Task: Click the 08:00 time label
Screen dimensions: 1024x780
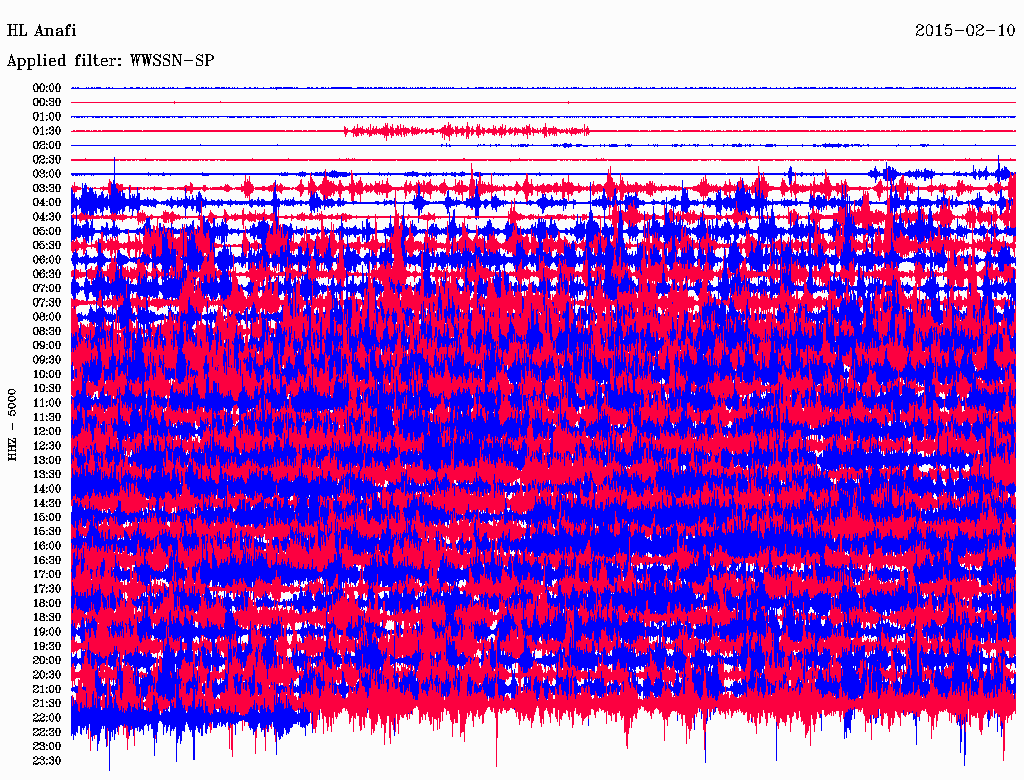Action: tap(46, 317)
